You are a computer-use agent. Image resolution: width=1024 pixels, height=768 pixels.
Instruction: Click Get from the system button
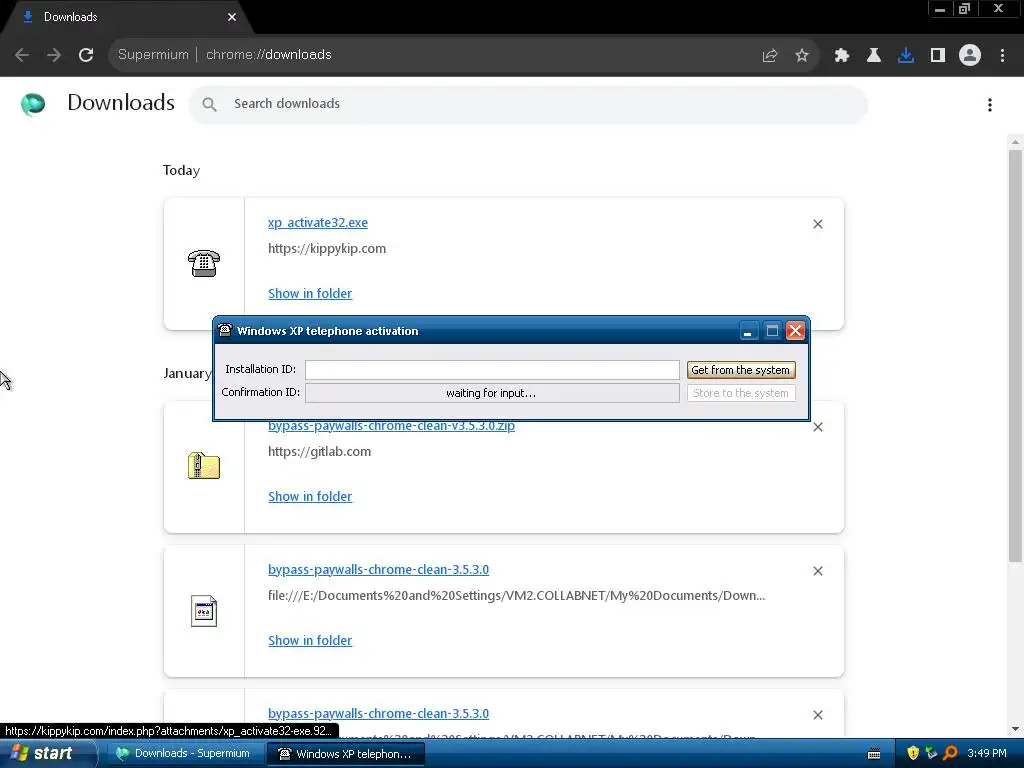tap(741, 370)
